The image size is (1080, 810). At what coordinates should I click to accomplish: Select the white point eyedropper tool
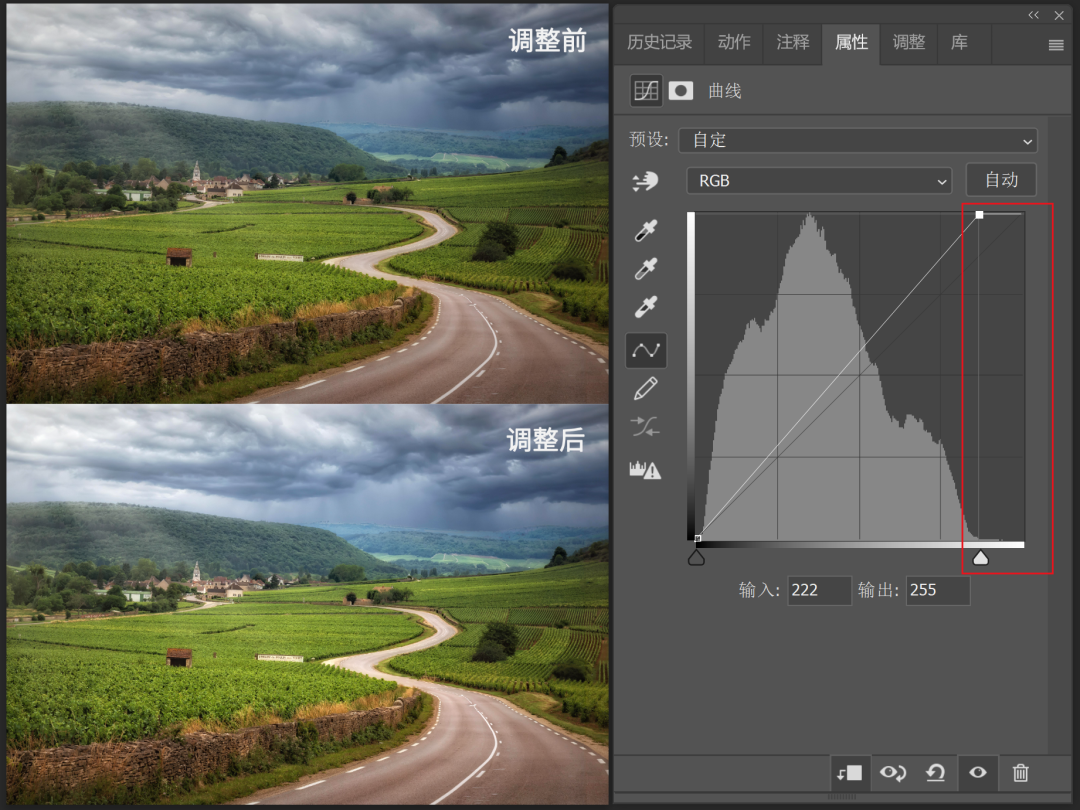click(x=646, y=307)
